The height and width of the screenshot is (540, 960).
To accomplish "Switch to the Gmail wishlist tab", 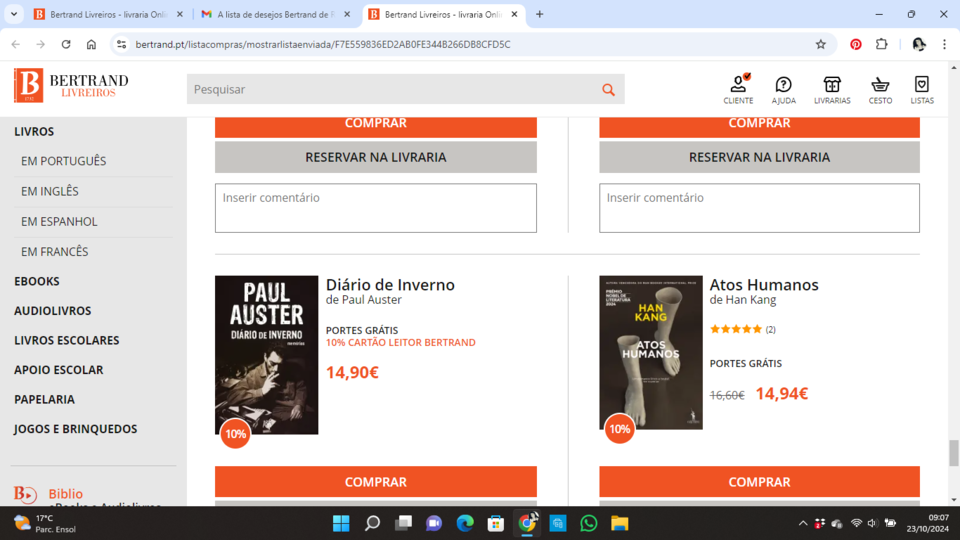I will click(x=275, y=14).
